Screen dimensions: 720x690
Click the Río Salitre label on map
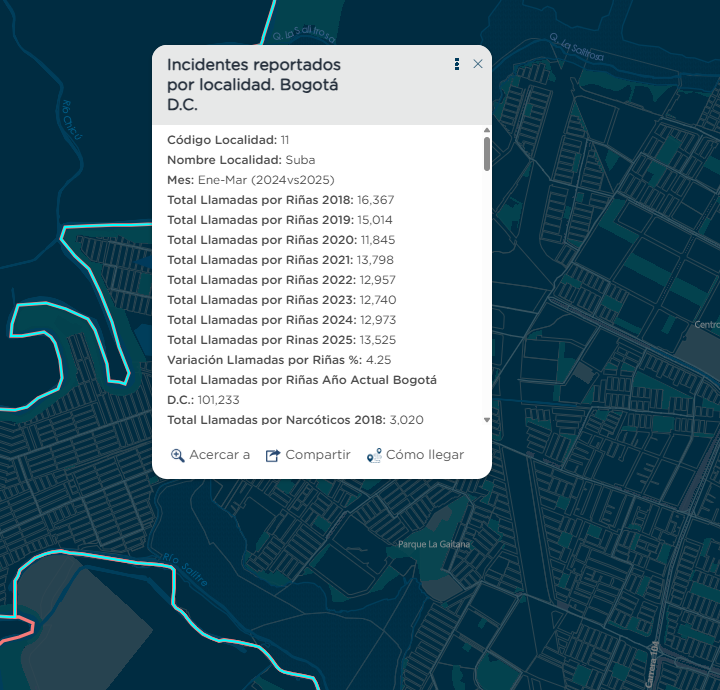(x=180, y=569)
